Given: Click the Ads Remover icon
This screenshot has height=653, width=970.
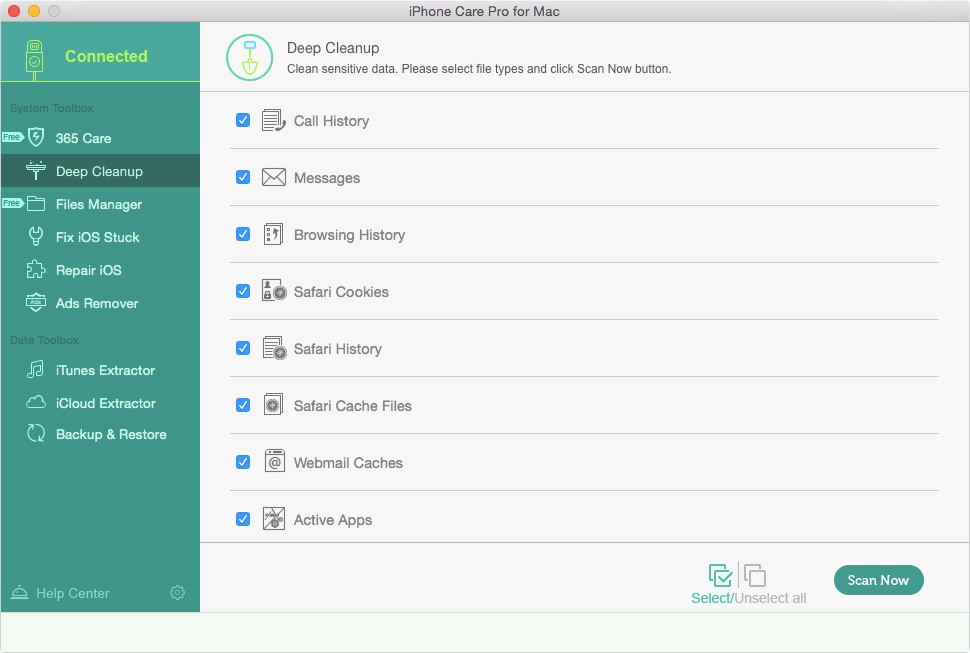Looking at the screenshot, I should pos(36,302).
